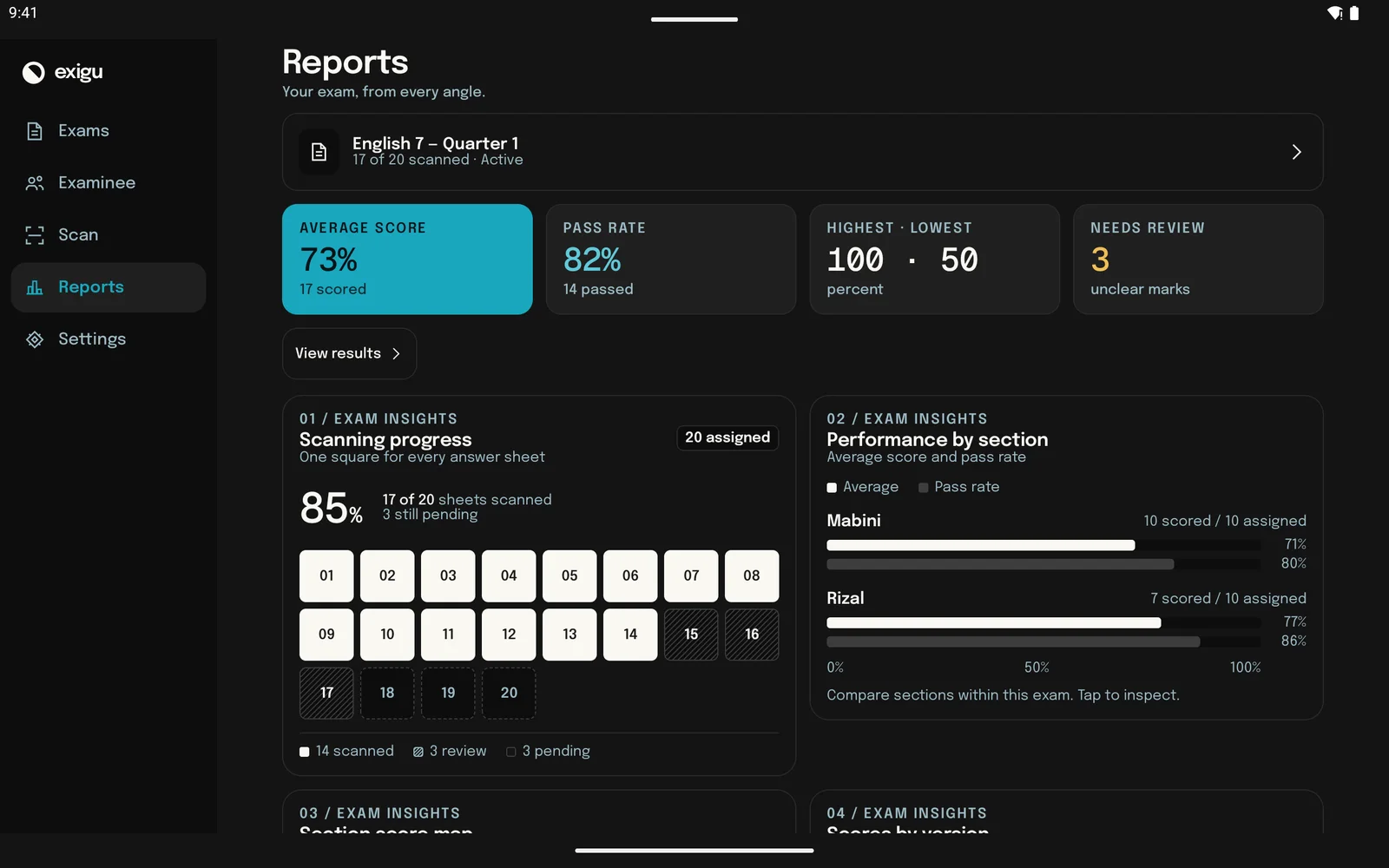Click the document icon beside English 7
1389x868 pixels.
tap(319, 152)
